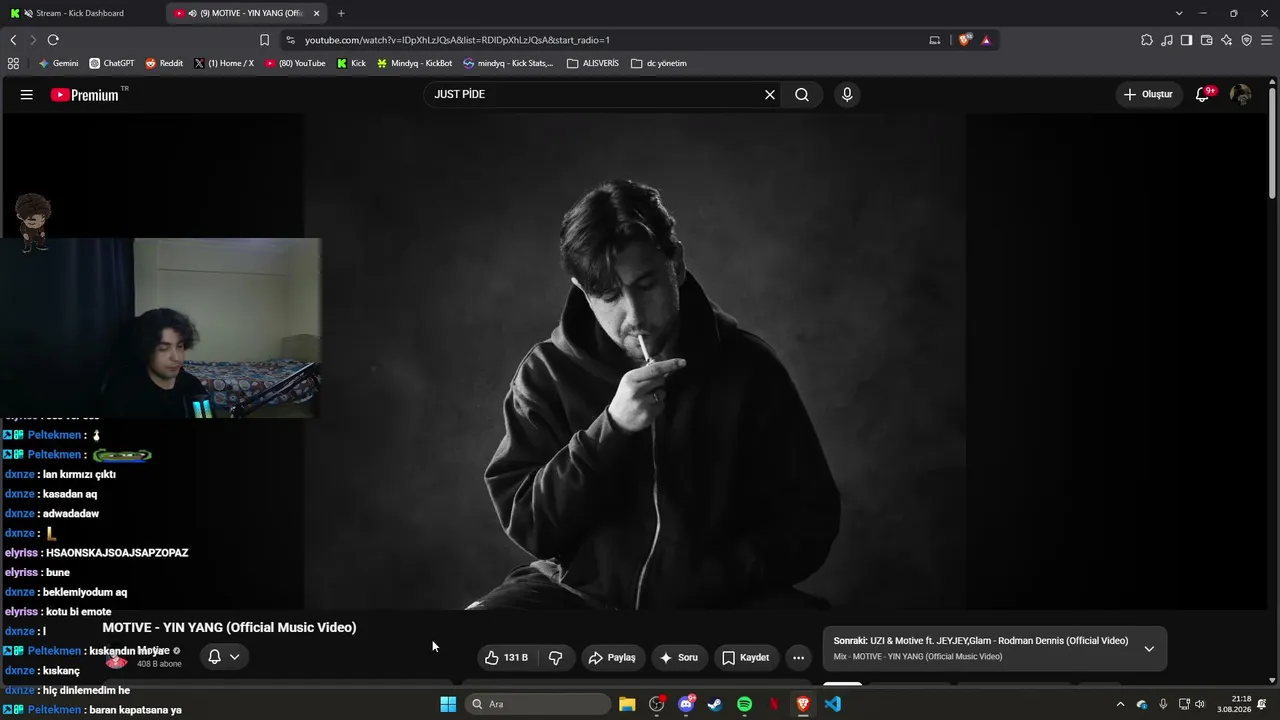Clear the JUST PİDE search text
1280x720 pixels.
coord(770,95)
